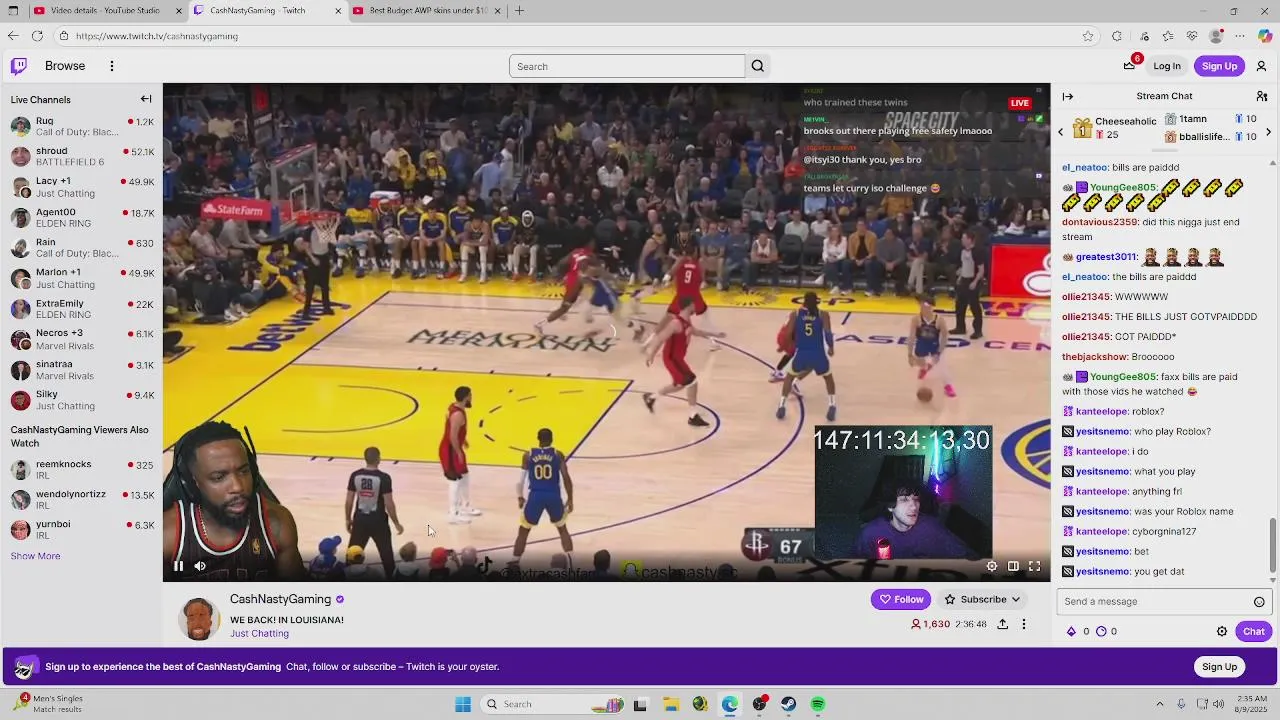This screenshot has width=1280, height=720.
Task: Open the shroud channel in sidebar
Action: click(81, 156)
